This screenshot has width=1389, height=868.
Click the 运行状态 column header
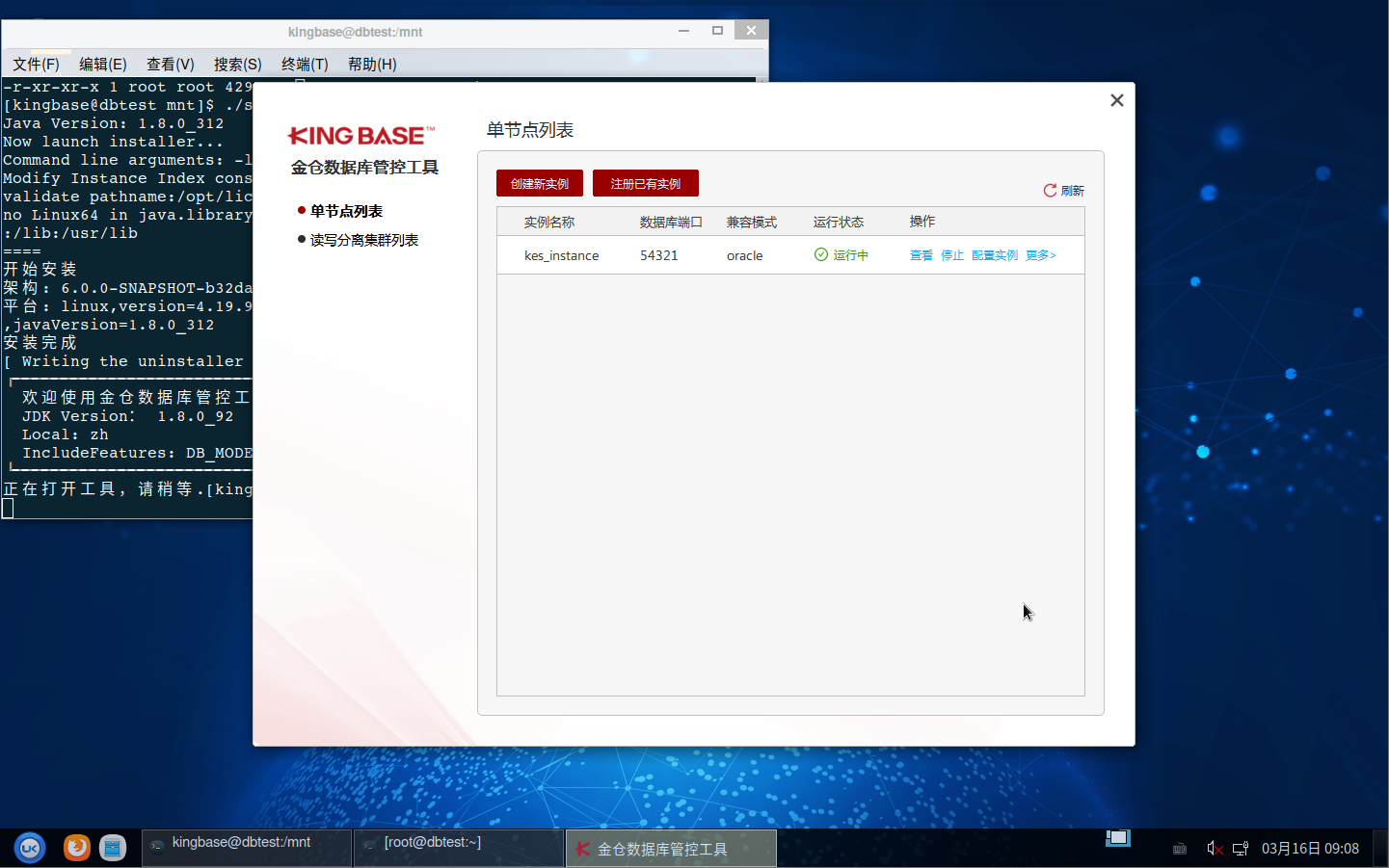pyautogui.click(x=839, y=222)
